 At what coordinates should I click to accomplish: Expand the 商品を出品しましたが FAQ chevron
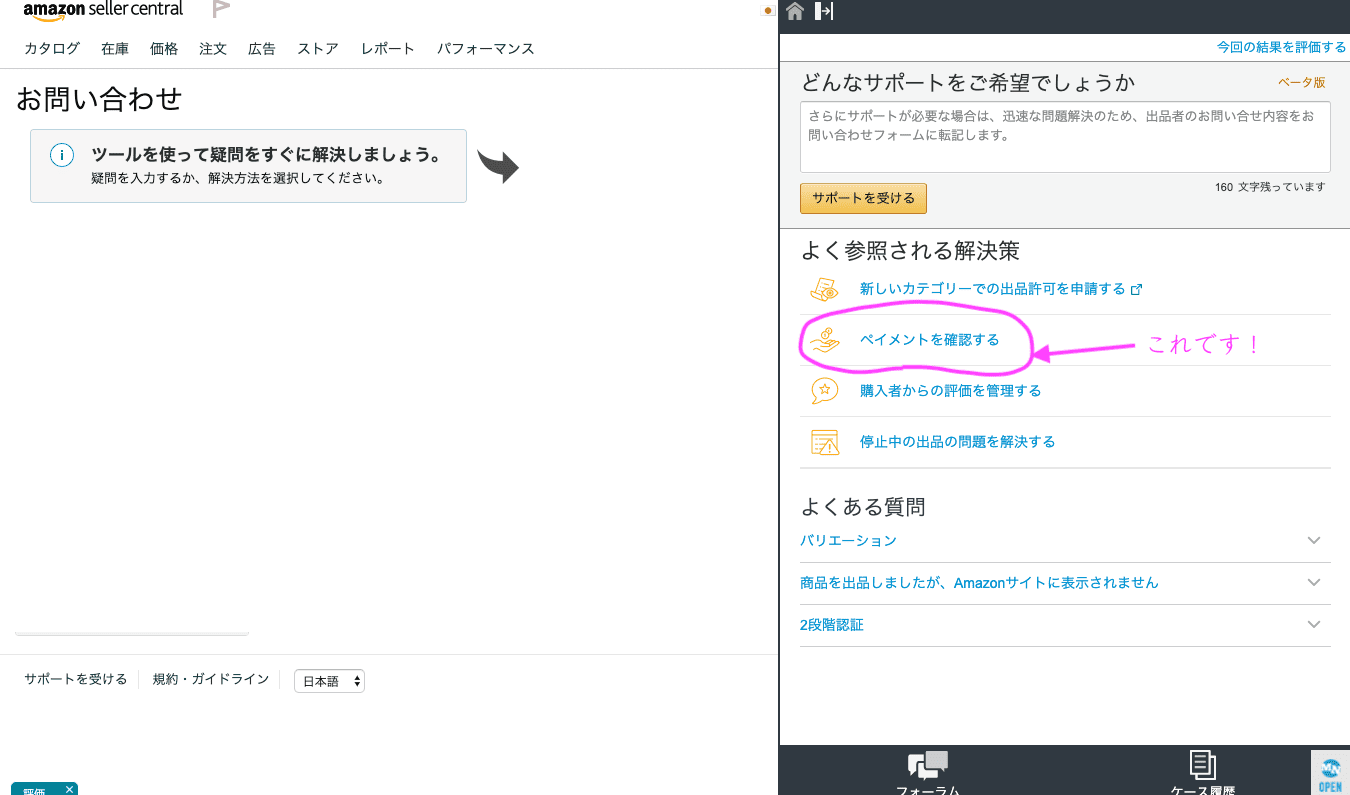coord(1314,582)
